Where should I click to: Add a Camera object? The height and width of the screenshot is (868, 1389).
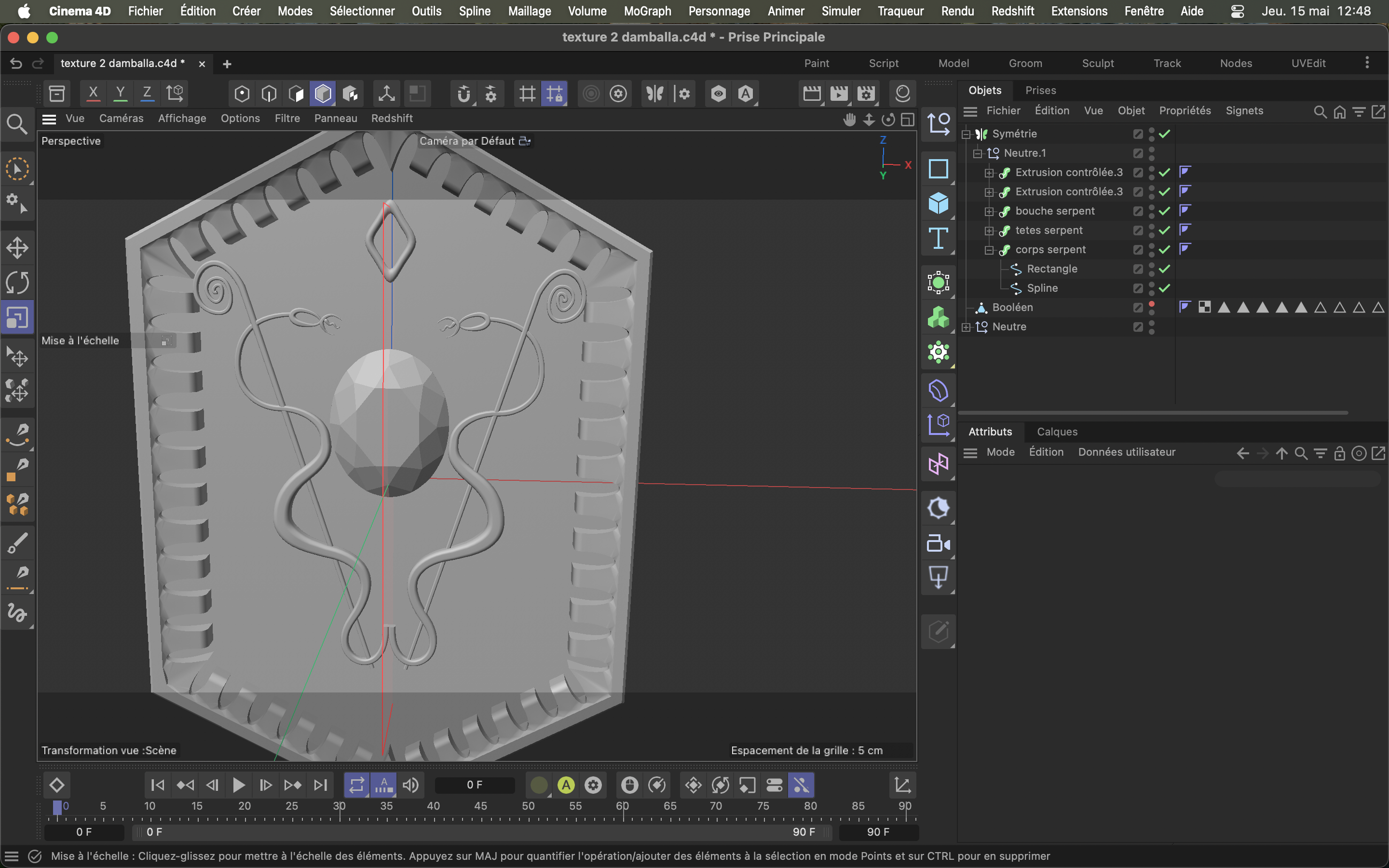938,543
